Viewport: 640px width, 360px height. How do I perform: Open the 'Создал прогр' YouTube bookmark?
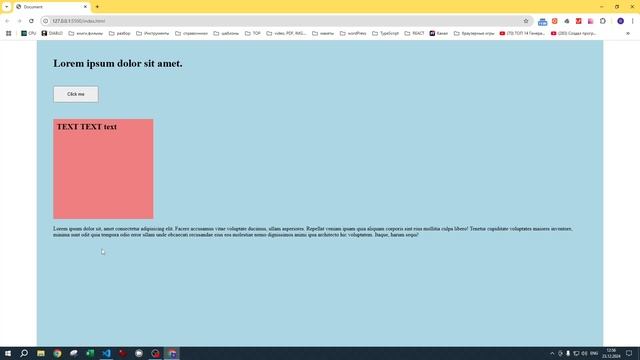(x=573, y=33)
